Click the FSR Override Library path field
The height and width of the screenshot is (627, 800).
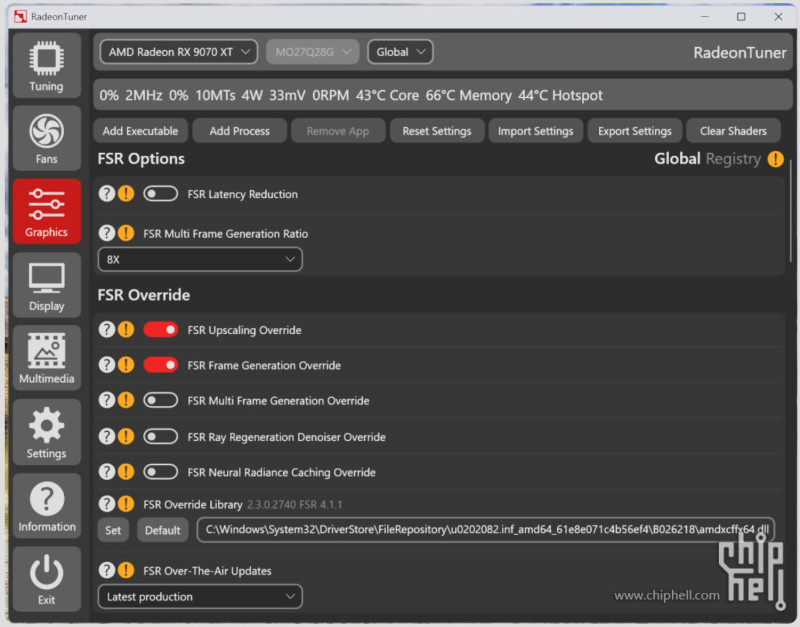click(486, 530)
